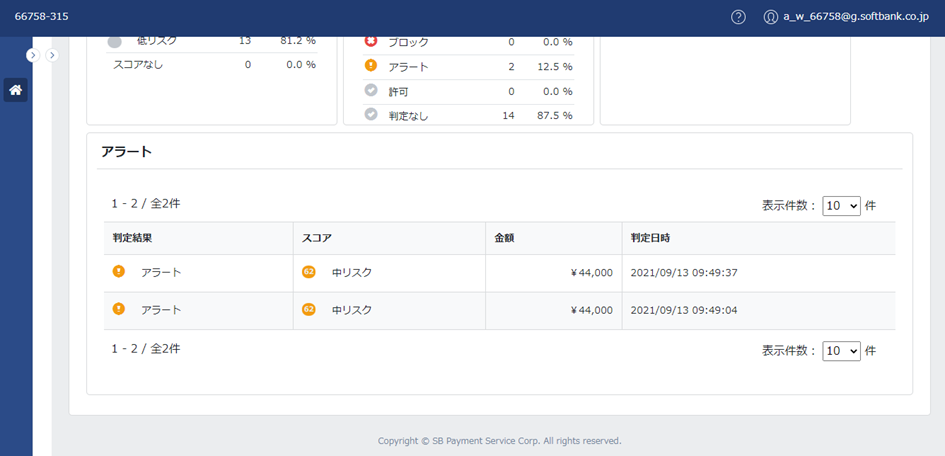Click orange alert icon in summary list
Viewport: 945px width, 456px height.
tap(371, 66)
